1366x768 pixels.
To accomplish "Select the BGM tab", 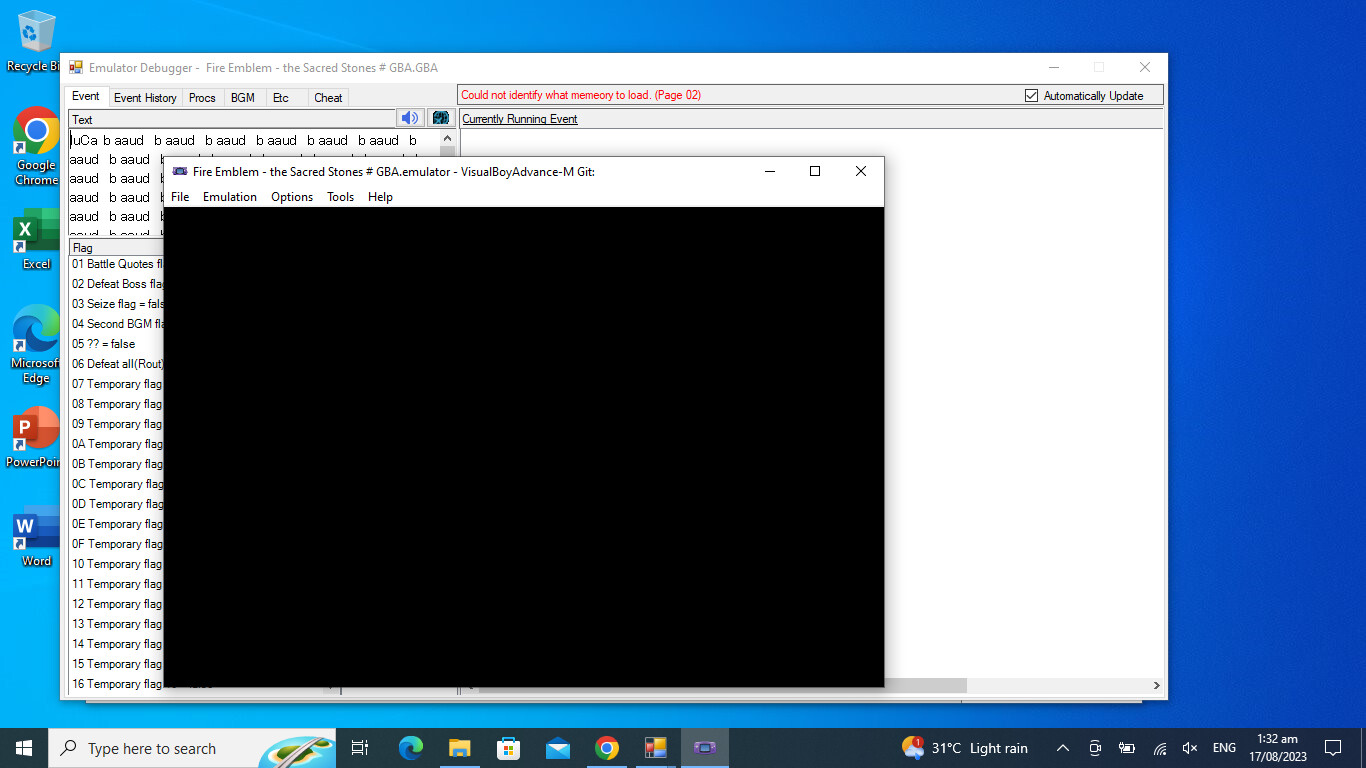I will pos(242,97).
